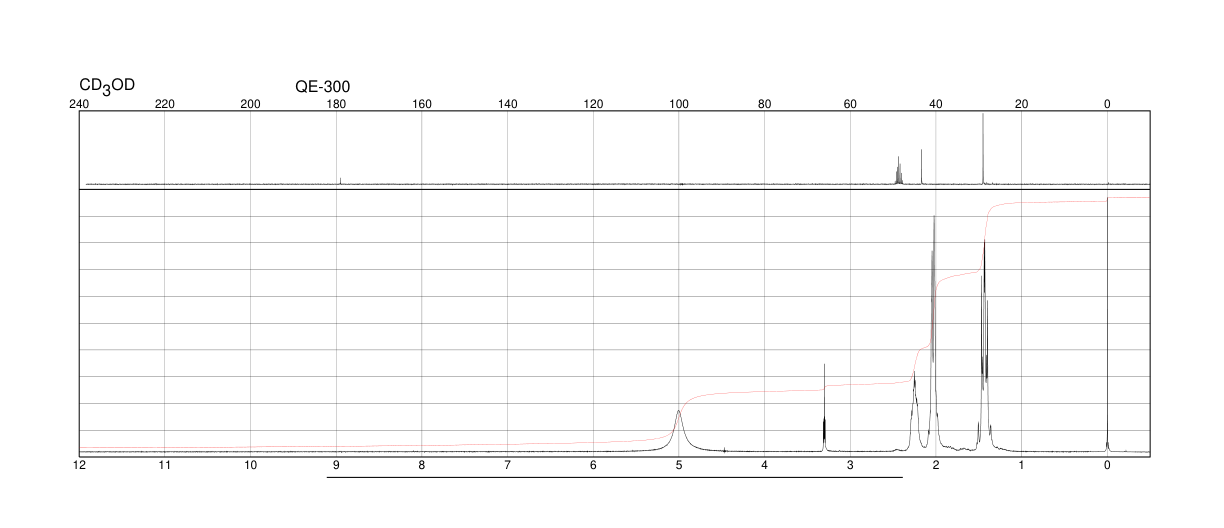The height and width of the screenshot is (528, 1224).
Task: Click the TMS reference peak at 0 ppm
Action: [x=1107, y=324]
